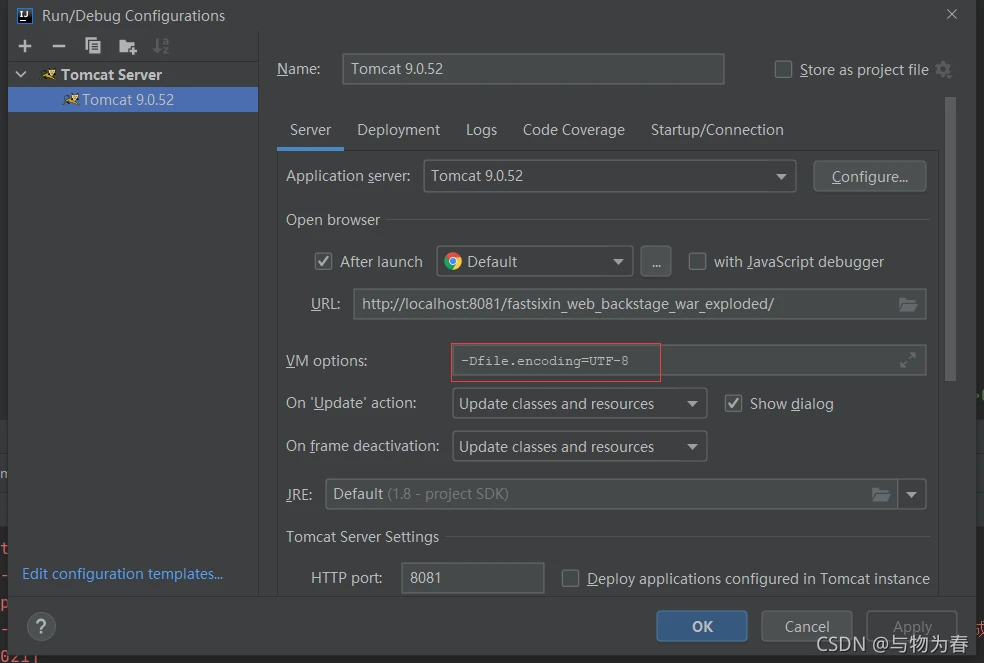This screenshot has height=663, width=984.
Task: Select Tomcat 9.0.52 in the configuration tree
Action: 133,100
